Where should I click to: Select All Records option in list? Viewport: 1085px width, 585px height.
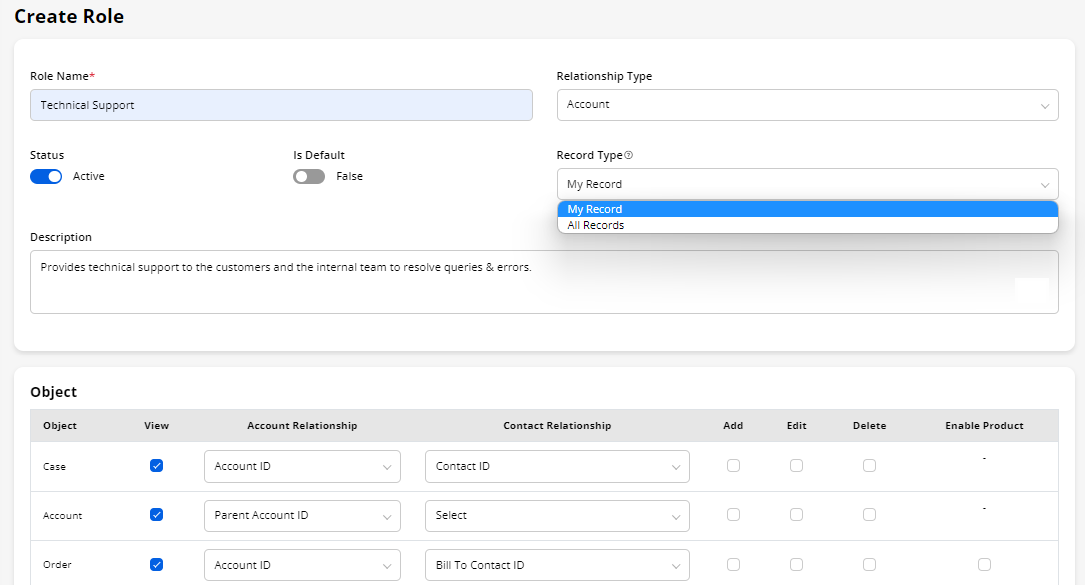pyautogui.click(x=596, y=226)
